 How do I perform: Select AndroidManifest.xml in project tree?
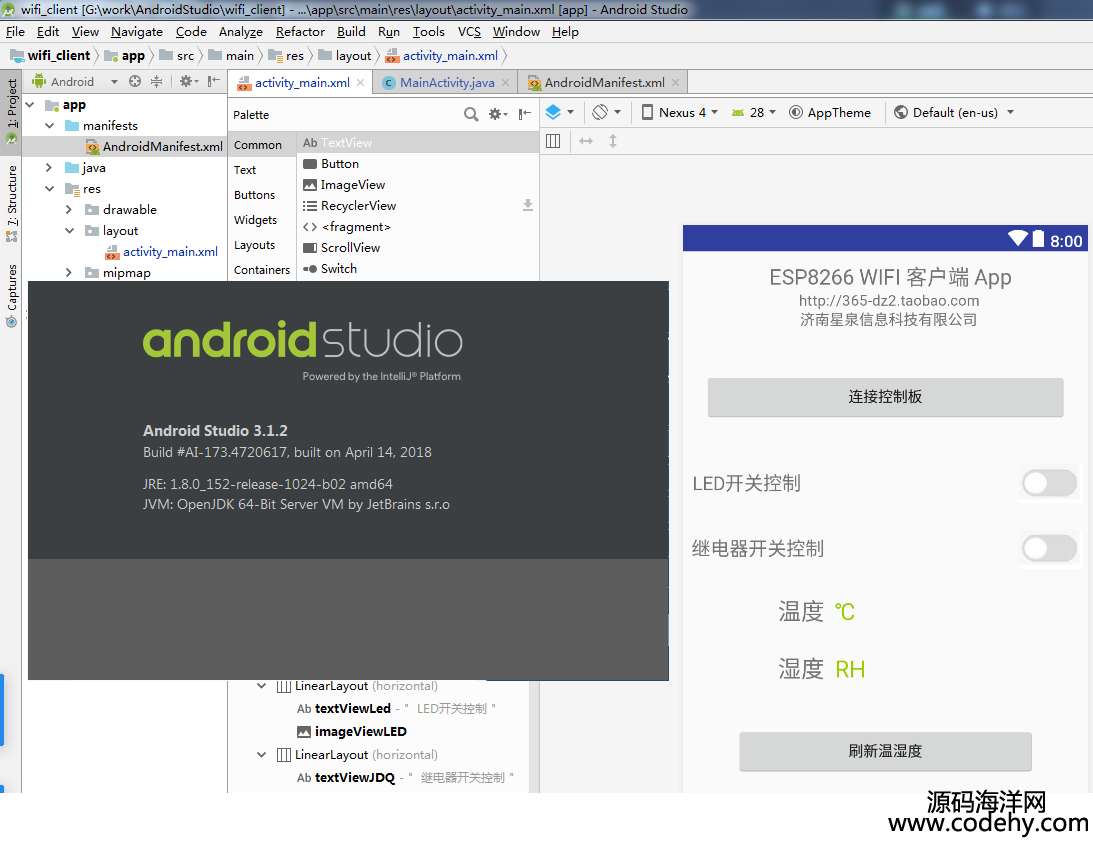click(155, 146)
